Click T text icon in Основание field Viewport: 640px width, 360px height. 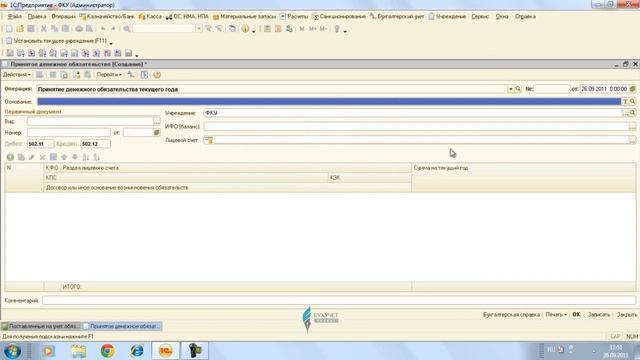(x=625, y=102)
